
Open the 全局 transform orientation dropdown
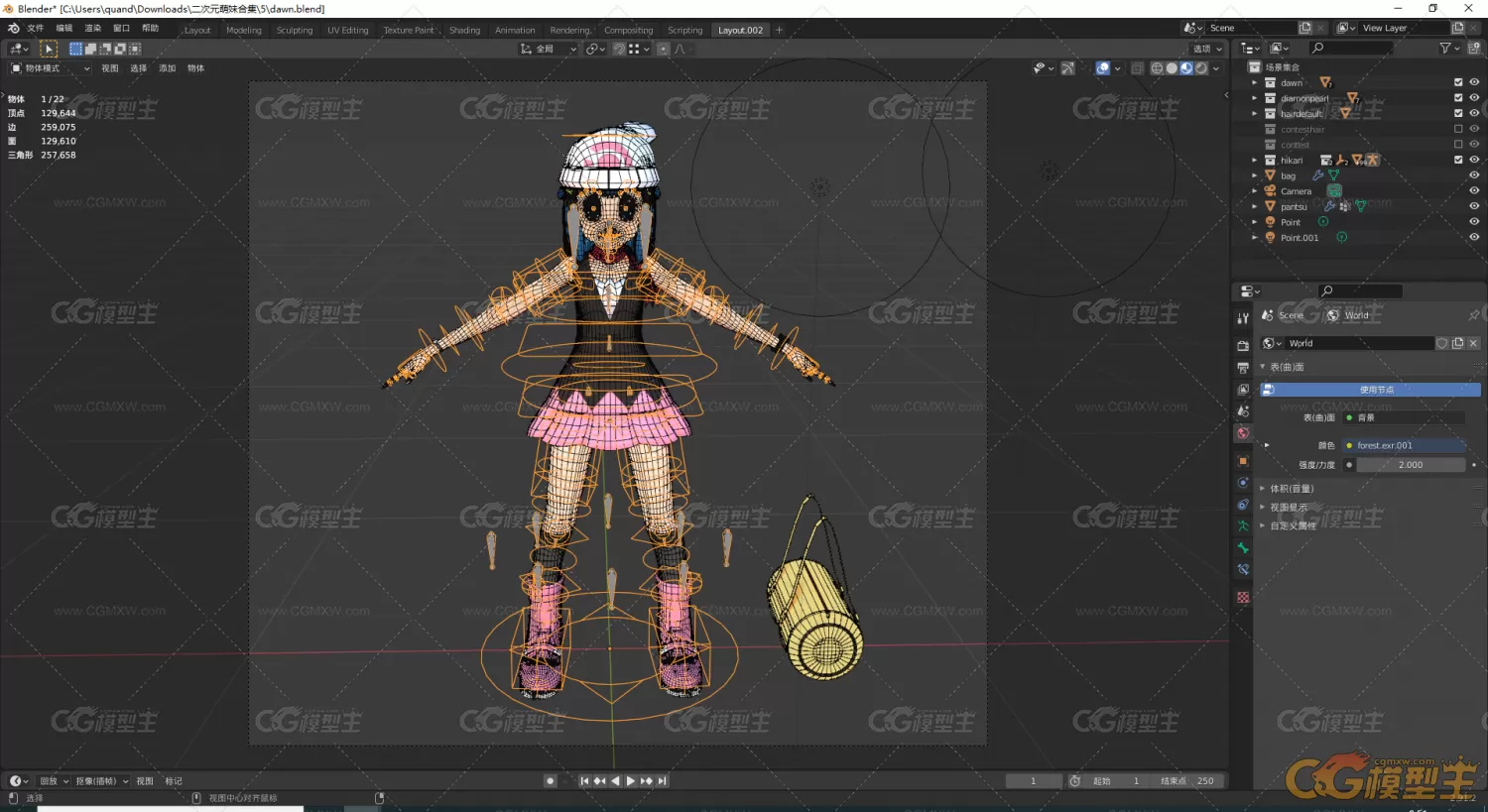pos(549,49)
